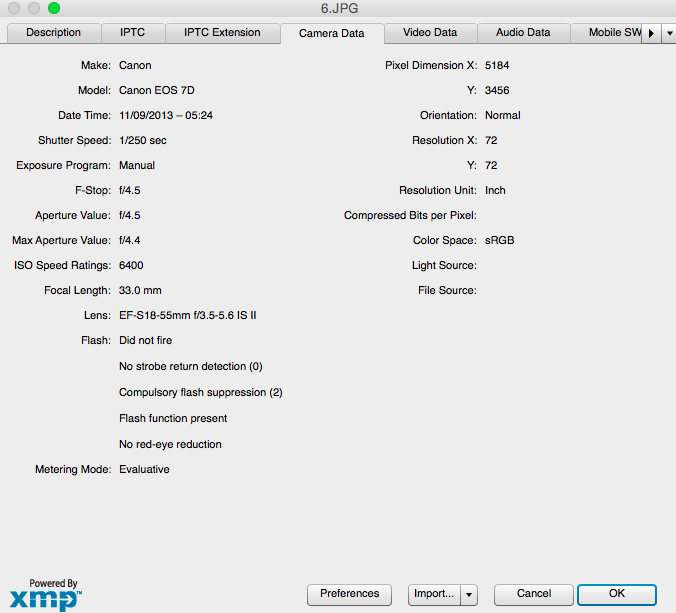
Task: Expand the Import dropdown arrow
Action: (469, 594)
